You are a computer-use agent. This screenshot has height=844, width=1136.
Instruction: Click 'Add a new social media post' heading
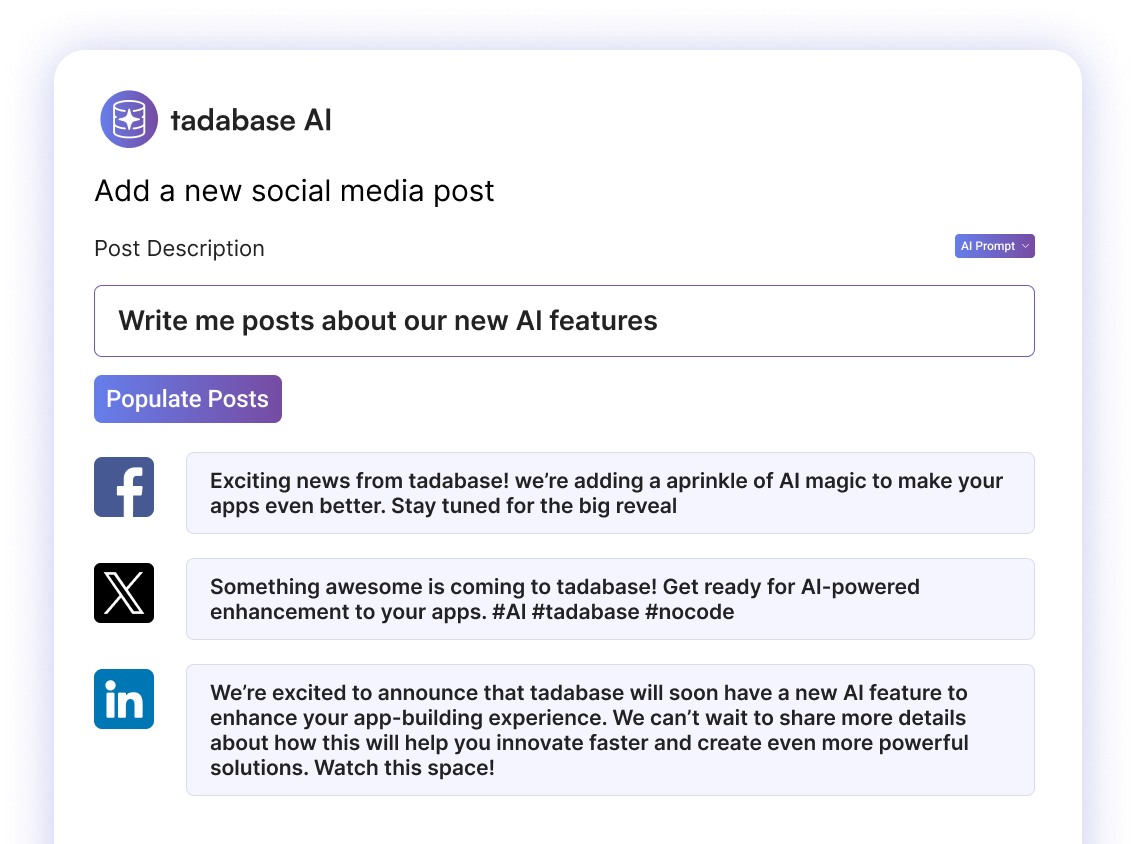coord(294,191)
